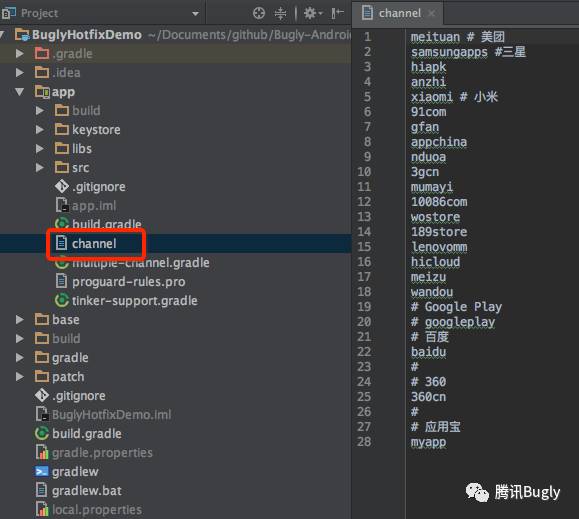Open local.properties file
The image size is (579, 519).
[97, 510]
